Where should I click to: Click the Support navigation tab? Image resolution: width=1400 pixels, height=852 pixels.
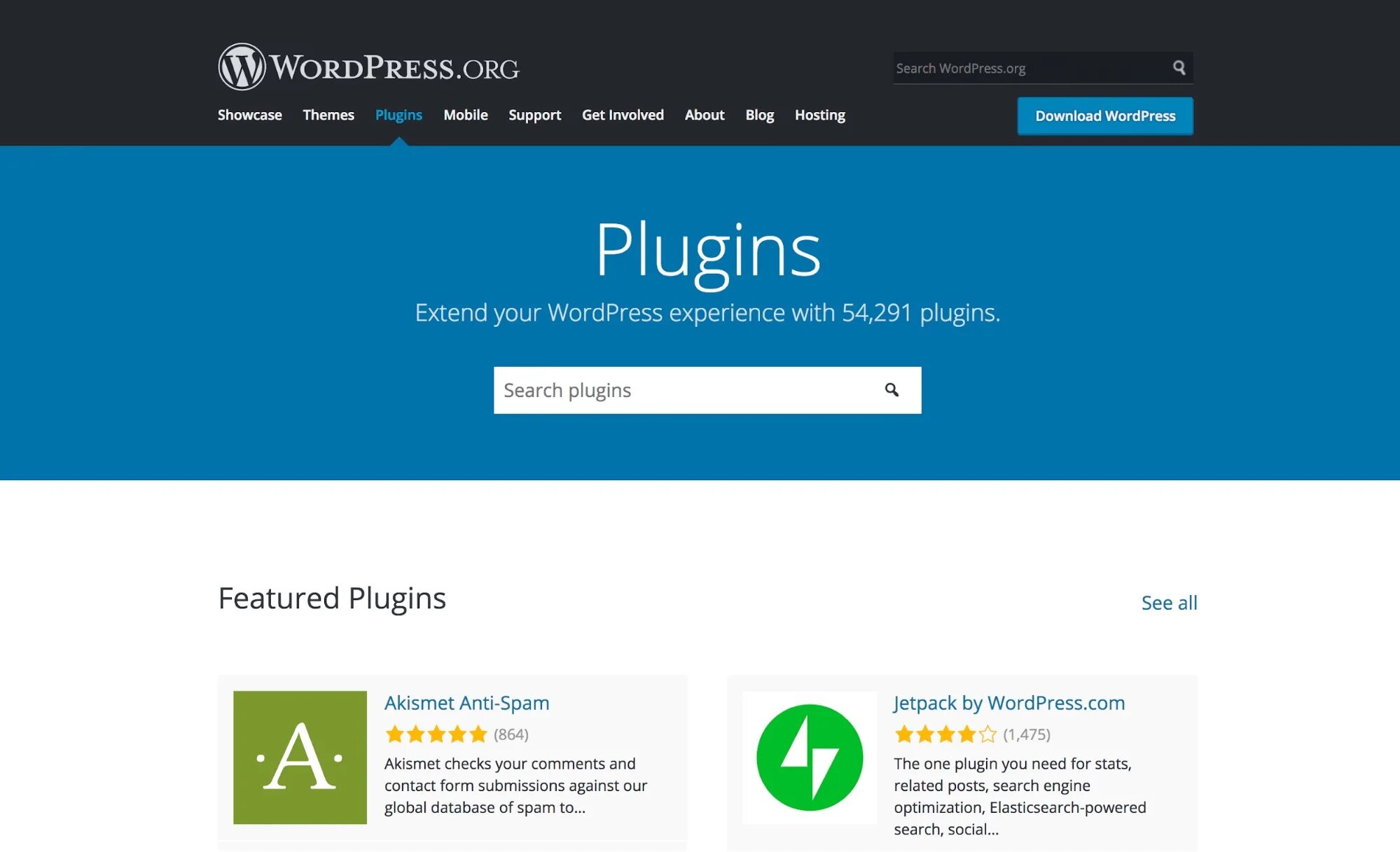tap(535, 114)
